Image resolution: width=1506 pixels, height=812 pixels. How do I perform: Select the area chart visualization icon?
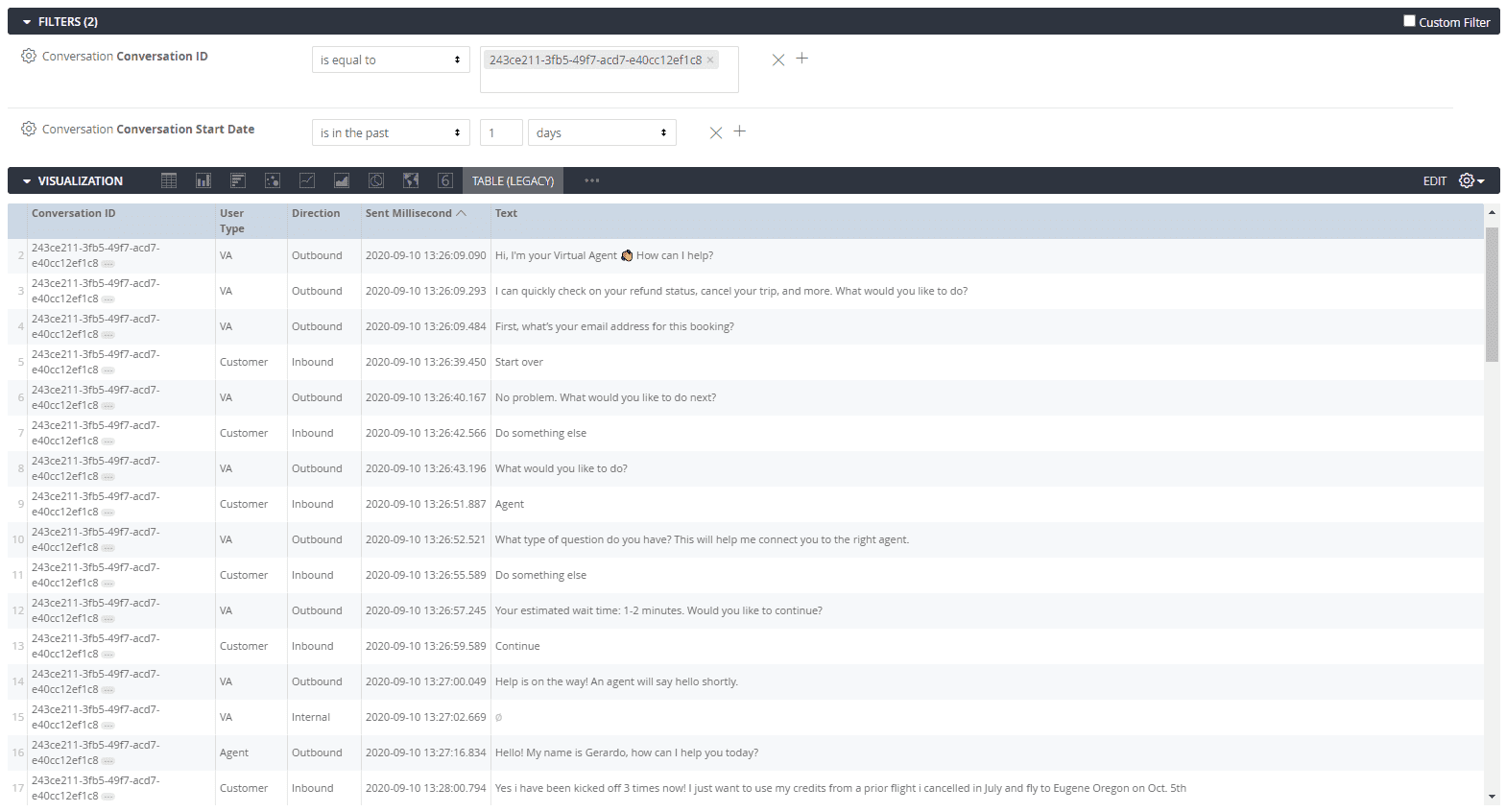pyautogui.click(x=342, y=180)
